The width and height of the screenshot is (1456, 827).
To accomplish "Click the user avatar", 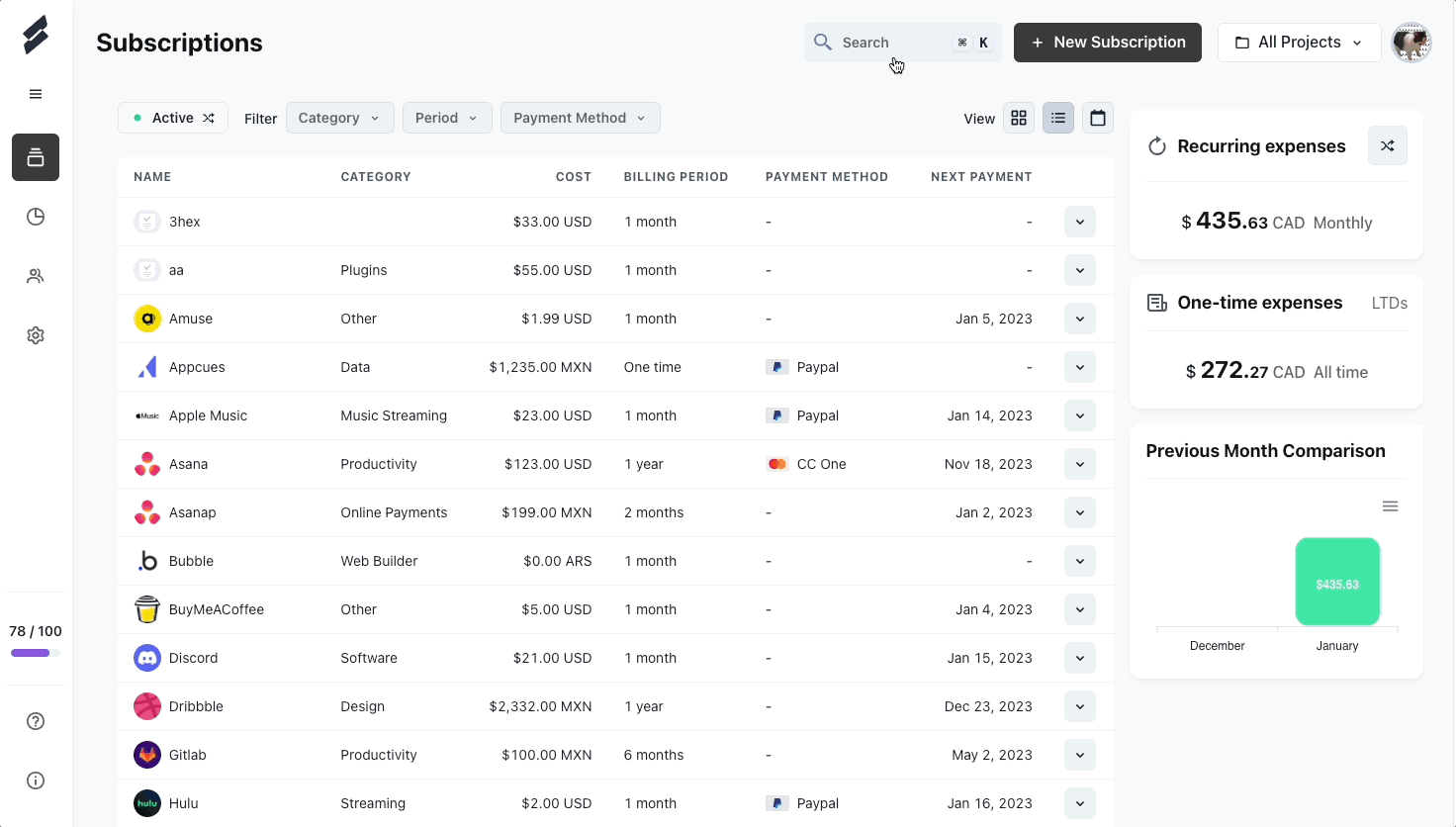I will pyautogui.click(x=1411, y=43).
